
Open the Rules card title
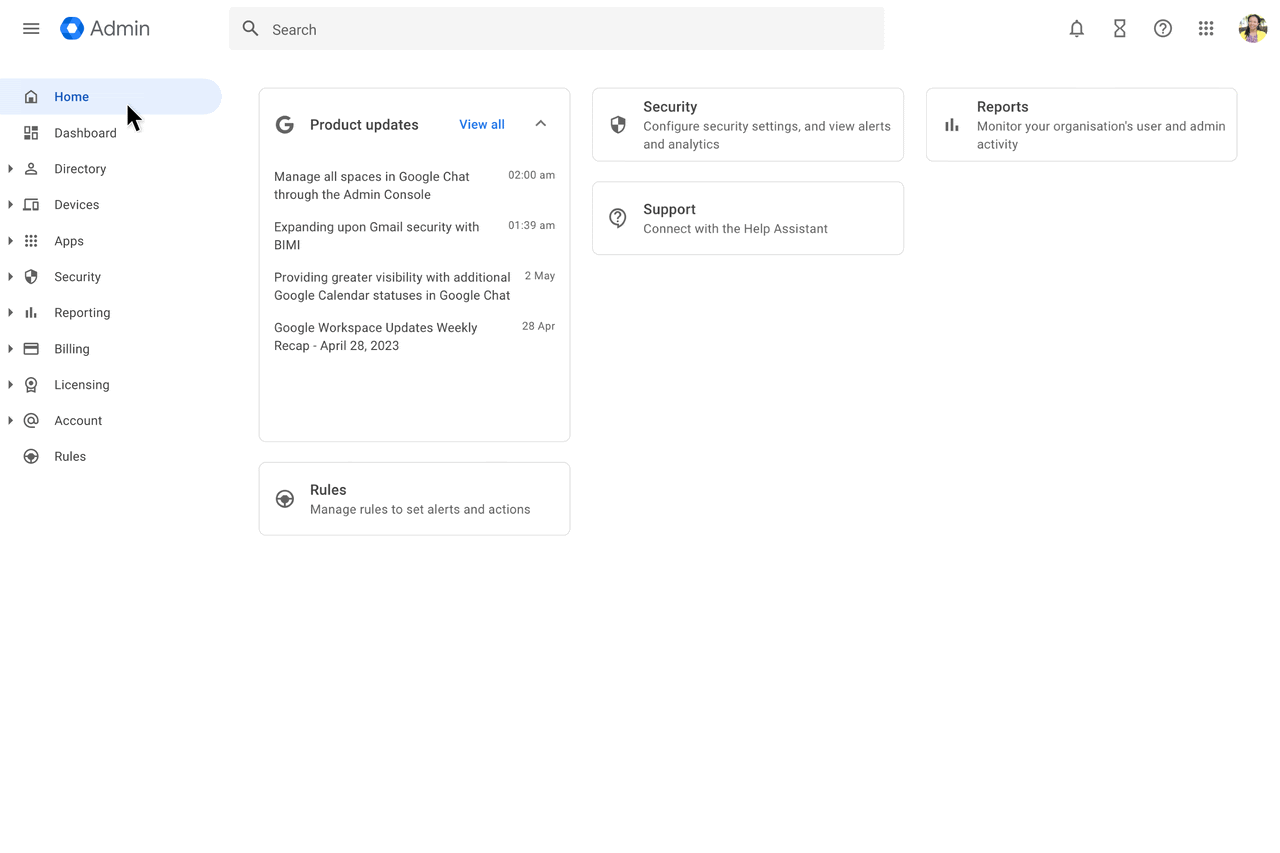[328, 490]
